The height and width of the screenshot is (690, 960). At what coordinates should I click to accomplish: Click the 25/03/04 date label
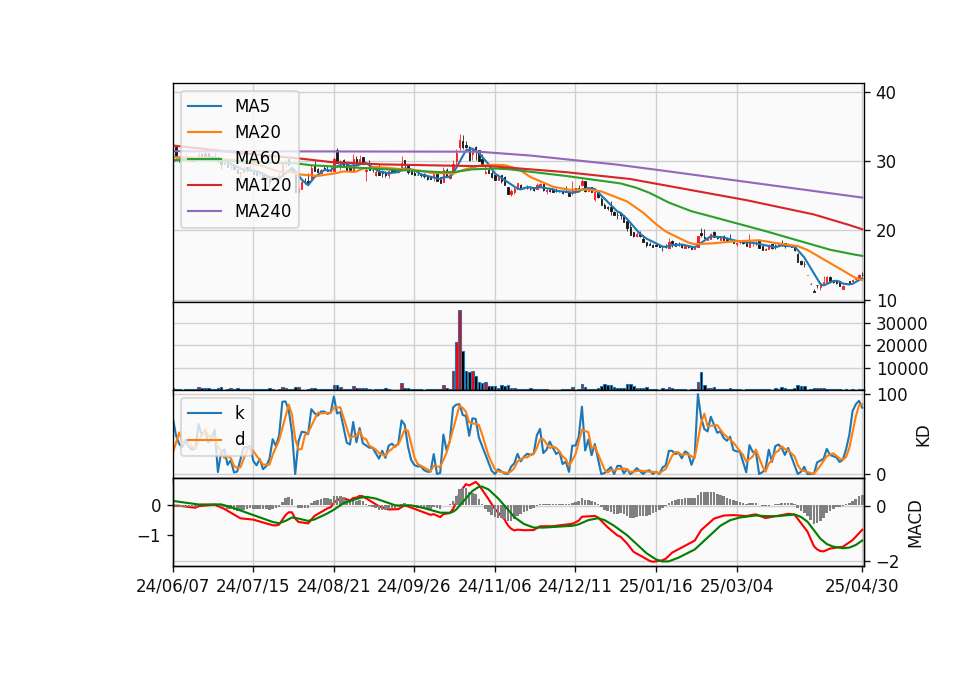pyautogui.click(x=737, y=586)
